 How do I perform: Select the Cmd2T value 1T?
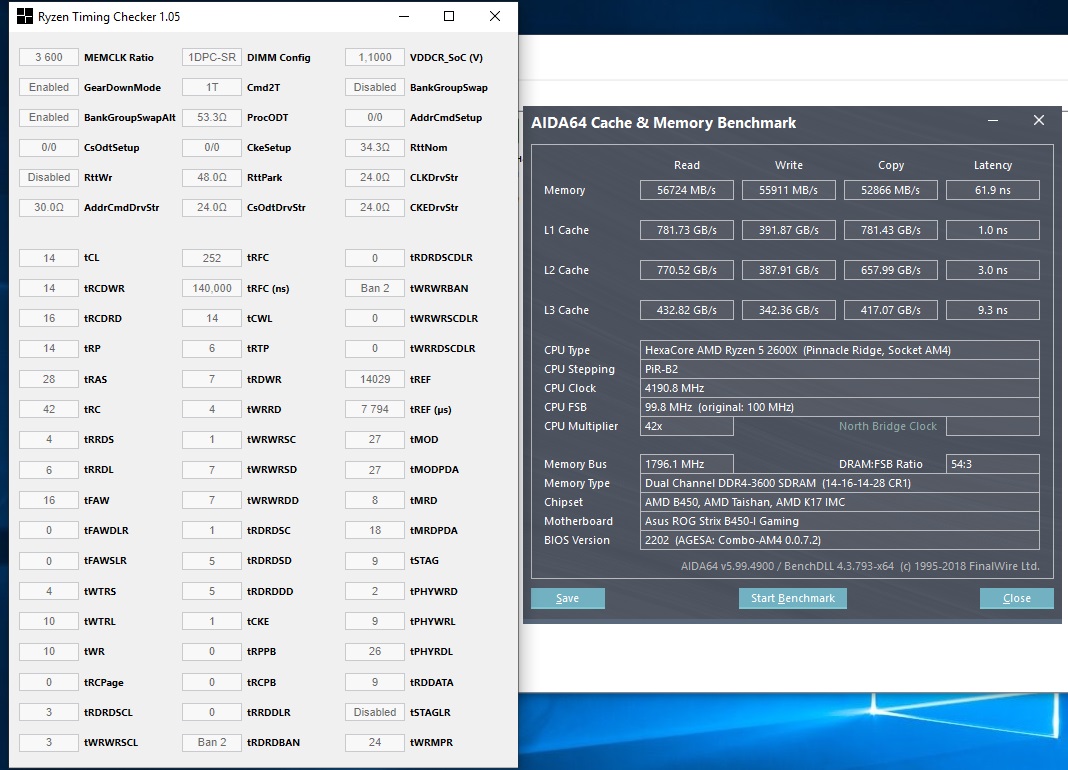click(212, 87)
